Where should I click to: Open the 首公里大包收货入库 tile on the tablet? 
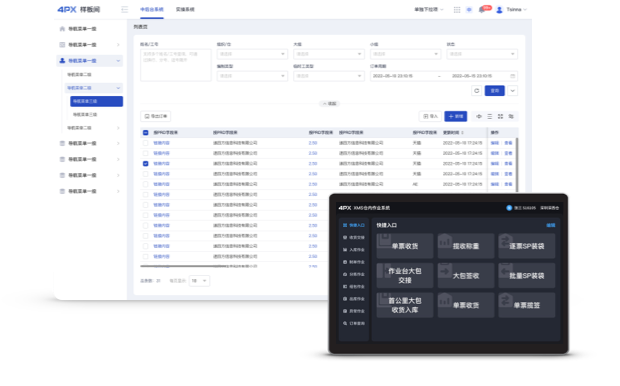tap(405, 305)
